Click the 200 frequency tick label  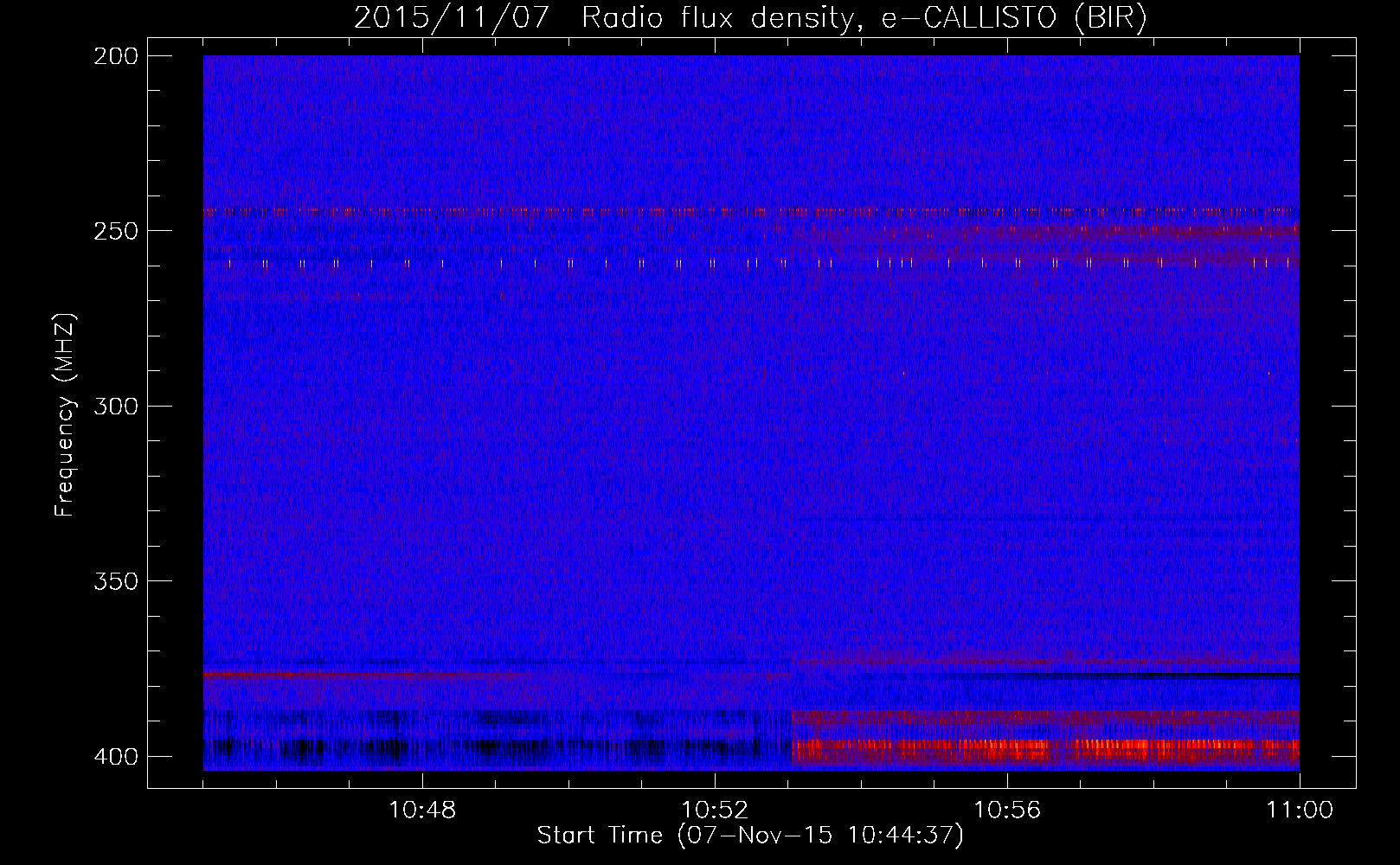[116, 55]
